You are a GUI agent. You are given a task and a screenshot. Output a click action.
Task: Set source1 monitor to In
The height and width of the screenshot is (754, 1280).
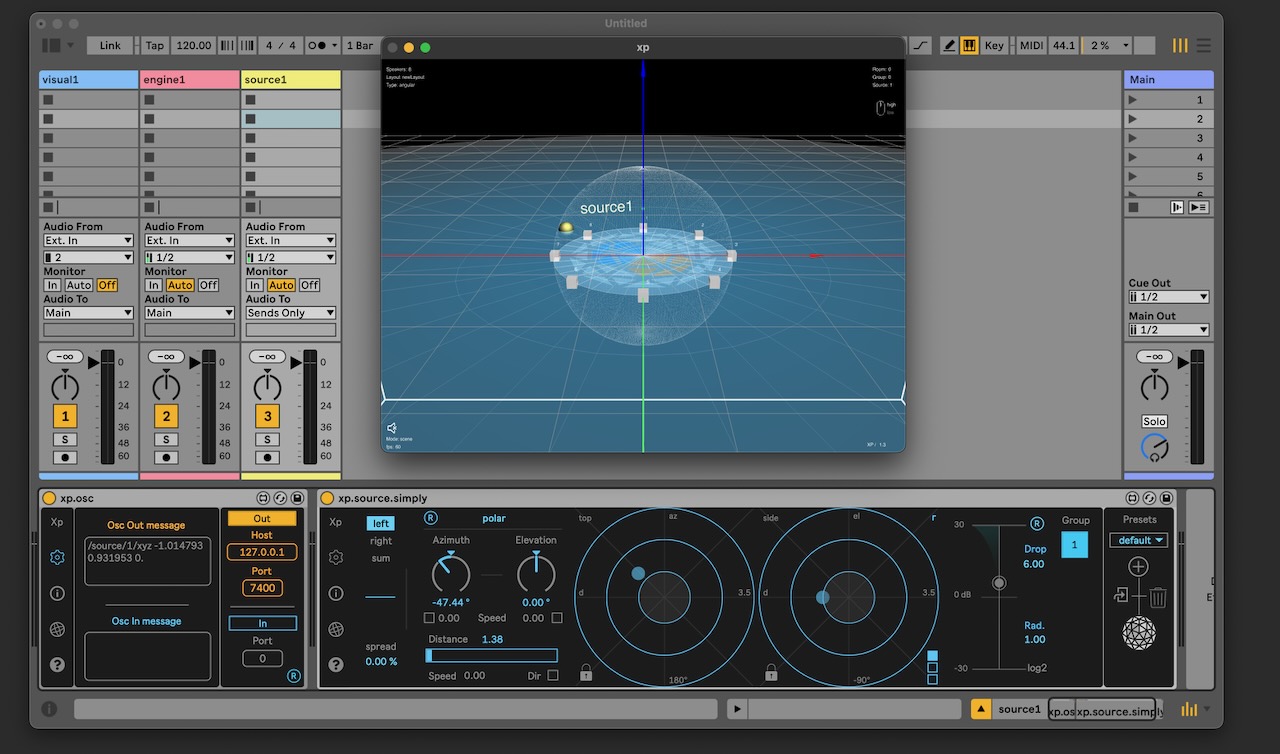tap(255, 285)
